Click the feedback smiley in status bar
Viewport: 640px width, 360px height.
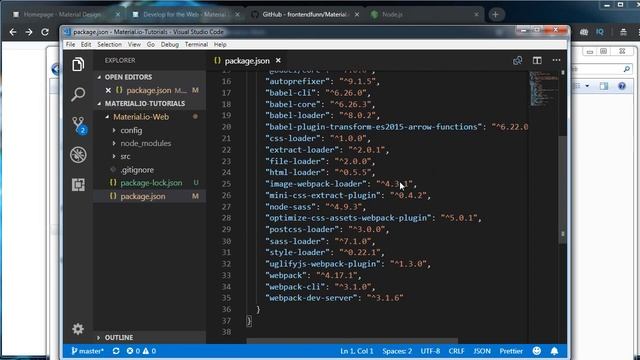[x=537, y=351]
